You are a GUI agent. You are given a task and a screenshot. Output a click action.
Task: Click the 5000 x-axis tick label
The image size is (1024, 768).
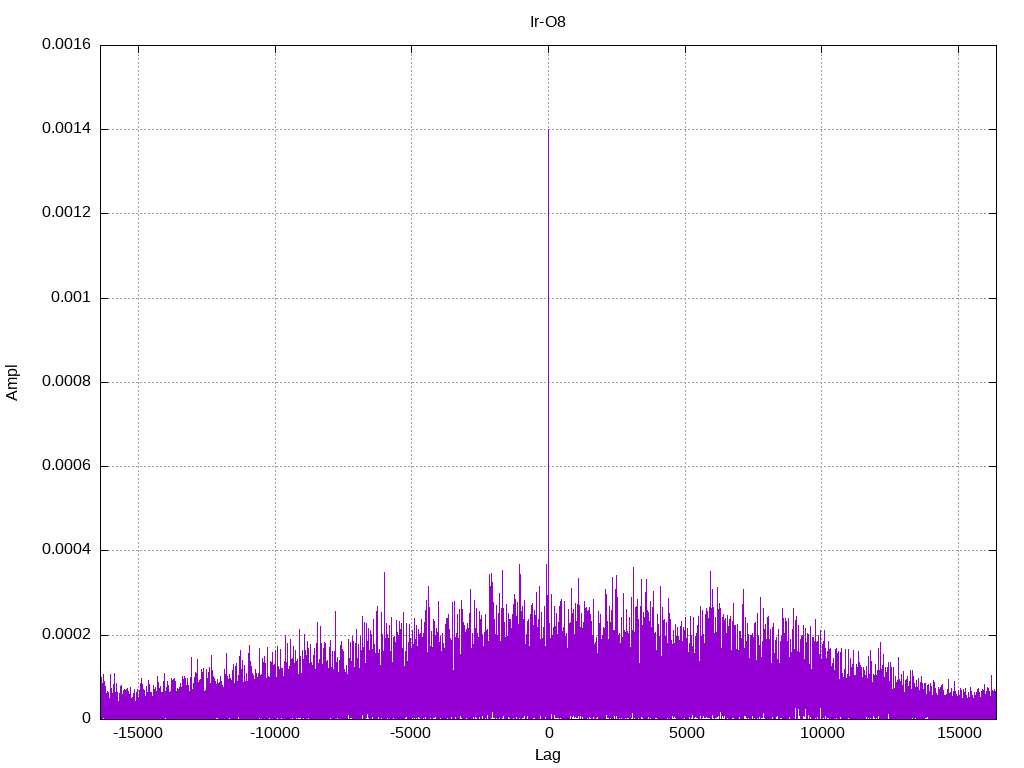coord(686,733)
